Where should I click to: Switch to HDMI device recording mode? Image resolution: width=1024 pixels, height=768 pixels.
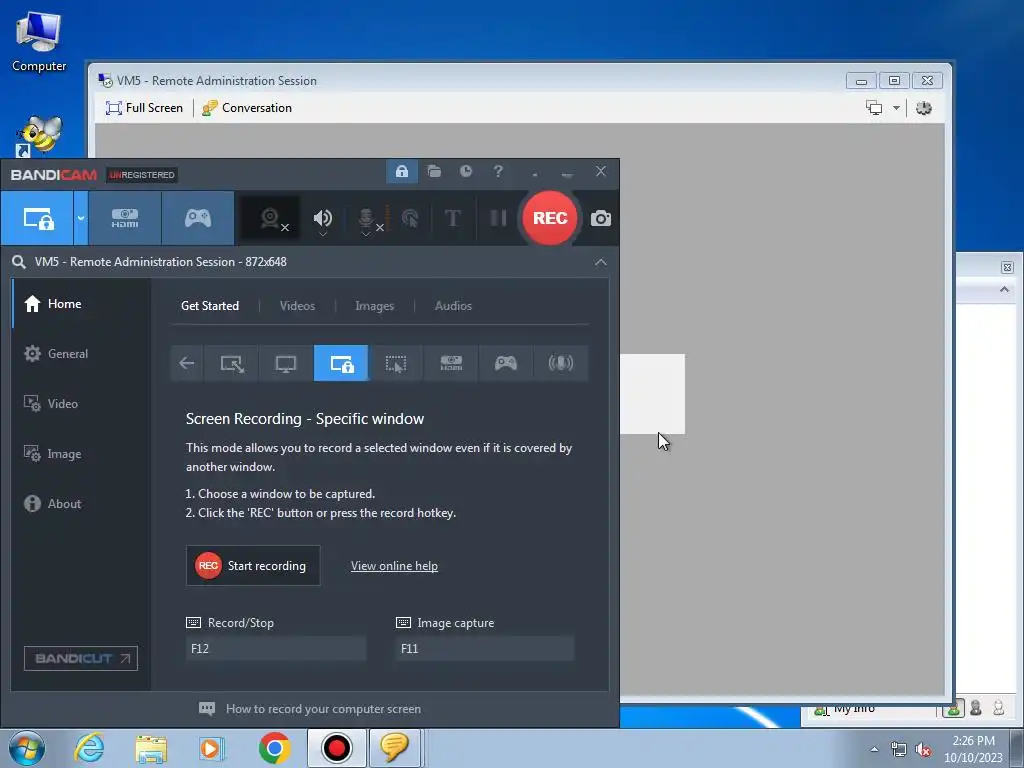point(125,218)
